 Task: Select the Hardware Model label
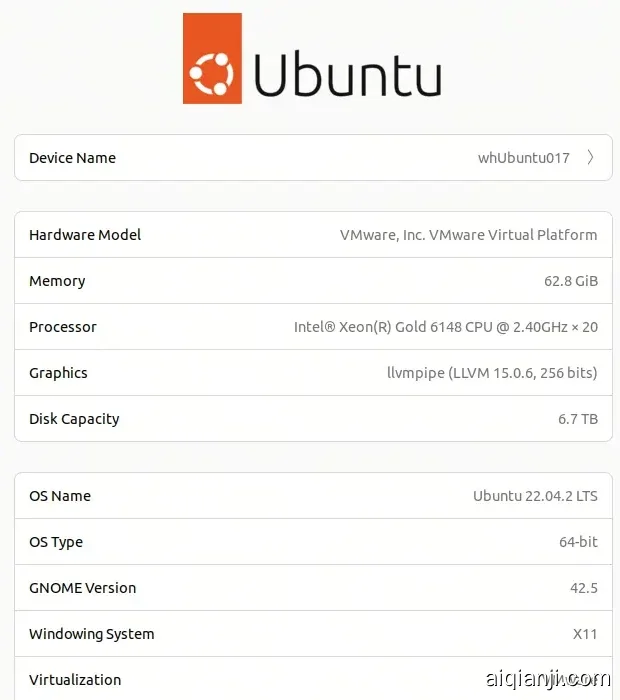(x=85, y=235)
